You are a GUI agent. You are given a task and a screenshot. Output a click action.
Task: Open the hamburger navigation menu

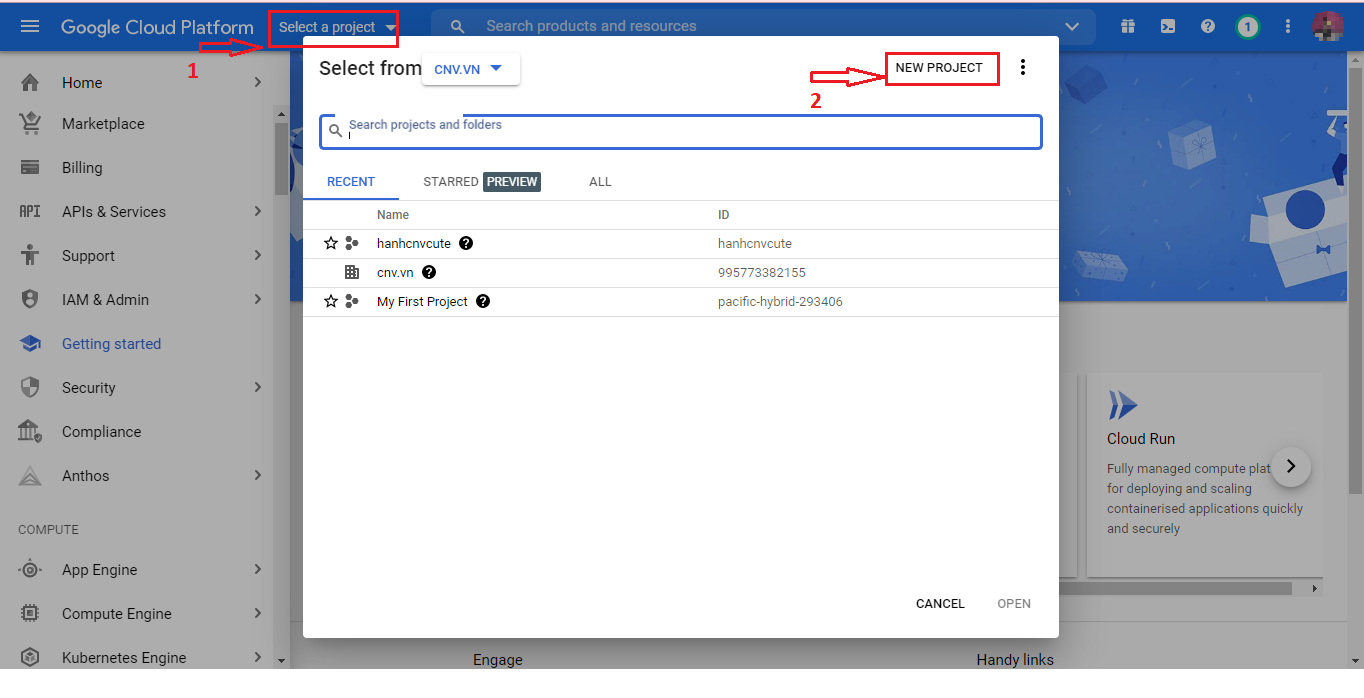point(30,27)
